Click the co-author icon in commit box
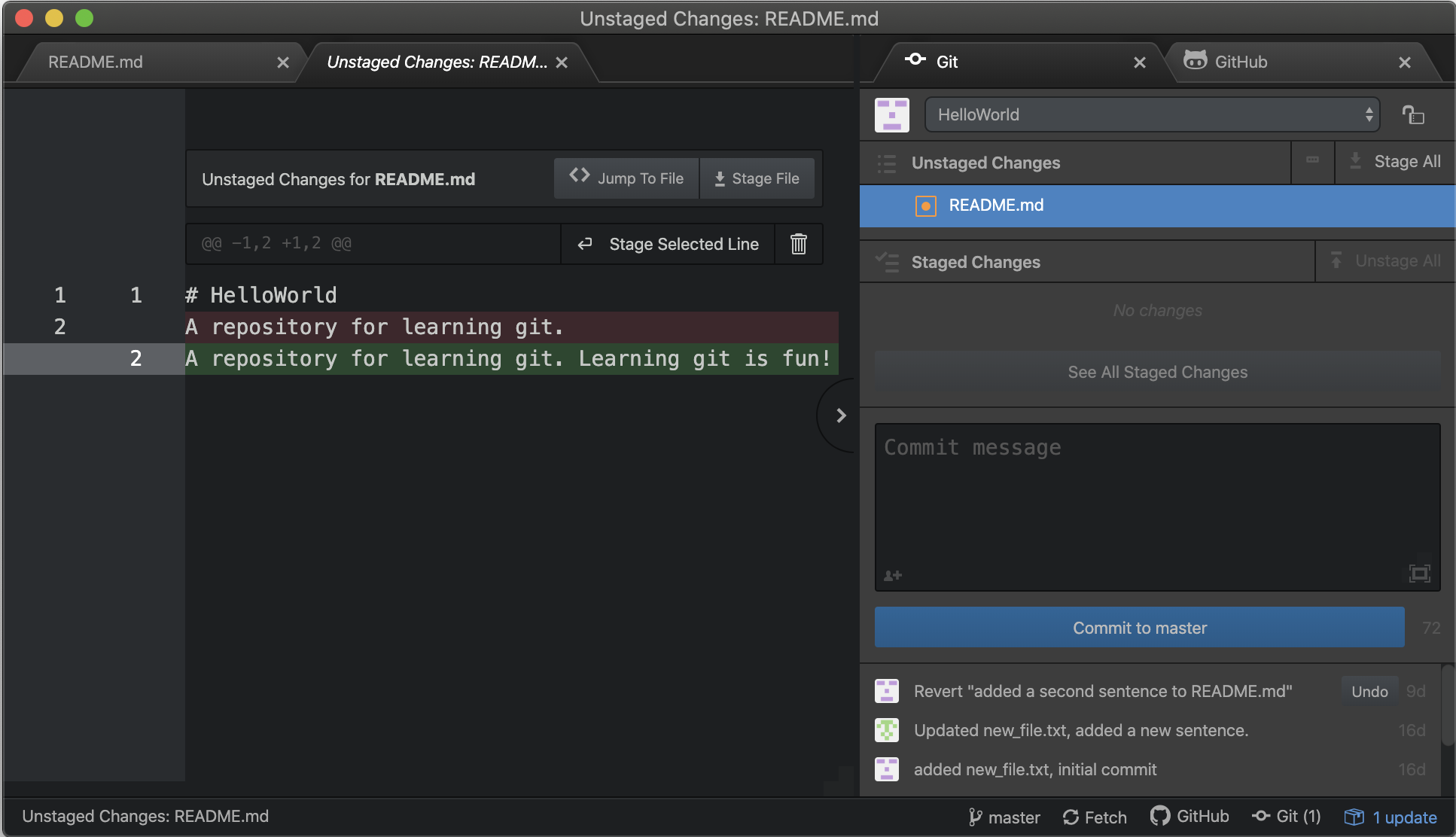 [893, 576]
